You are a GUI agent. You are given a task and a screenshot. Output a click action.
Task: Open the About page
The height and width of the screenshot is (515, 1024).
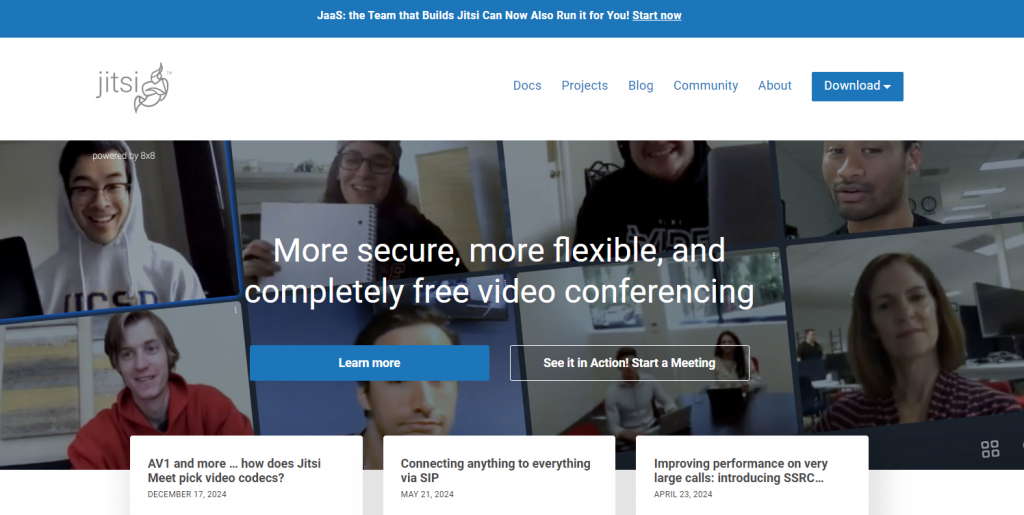pos(775,86)
